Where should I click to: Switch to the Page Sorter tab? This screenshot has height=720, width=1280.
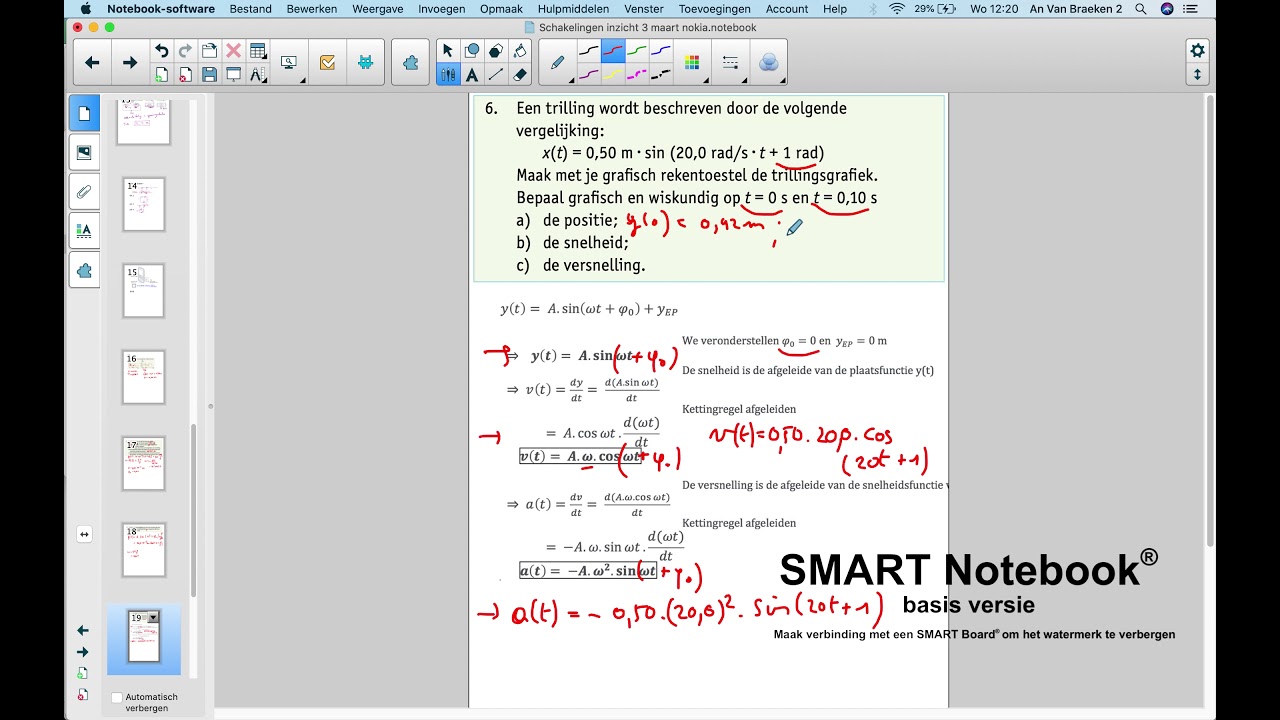click(84, 113)
